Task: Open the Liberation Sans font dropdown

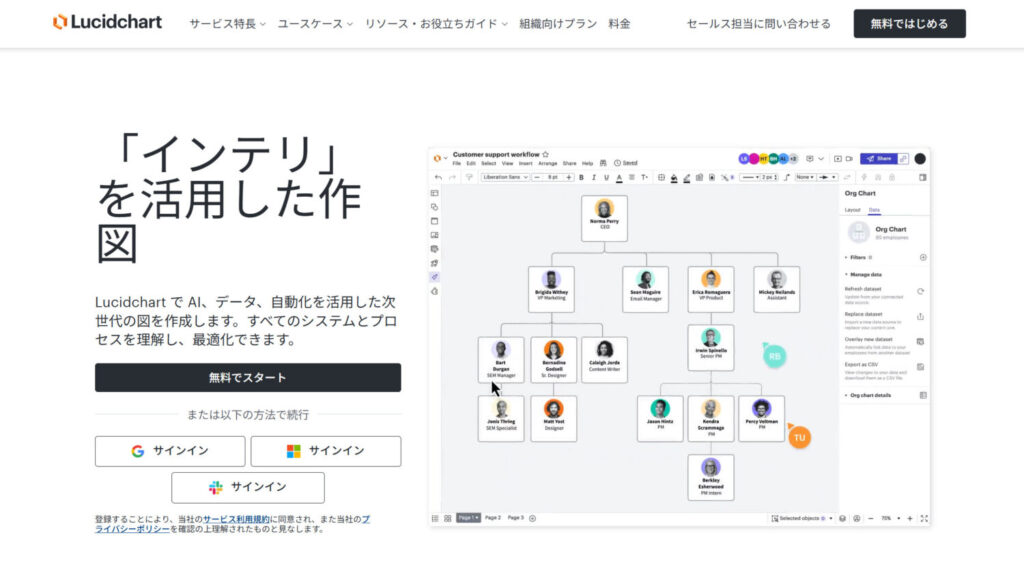Action: click(505, 177)
